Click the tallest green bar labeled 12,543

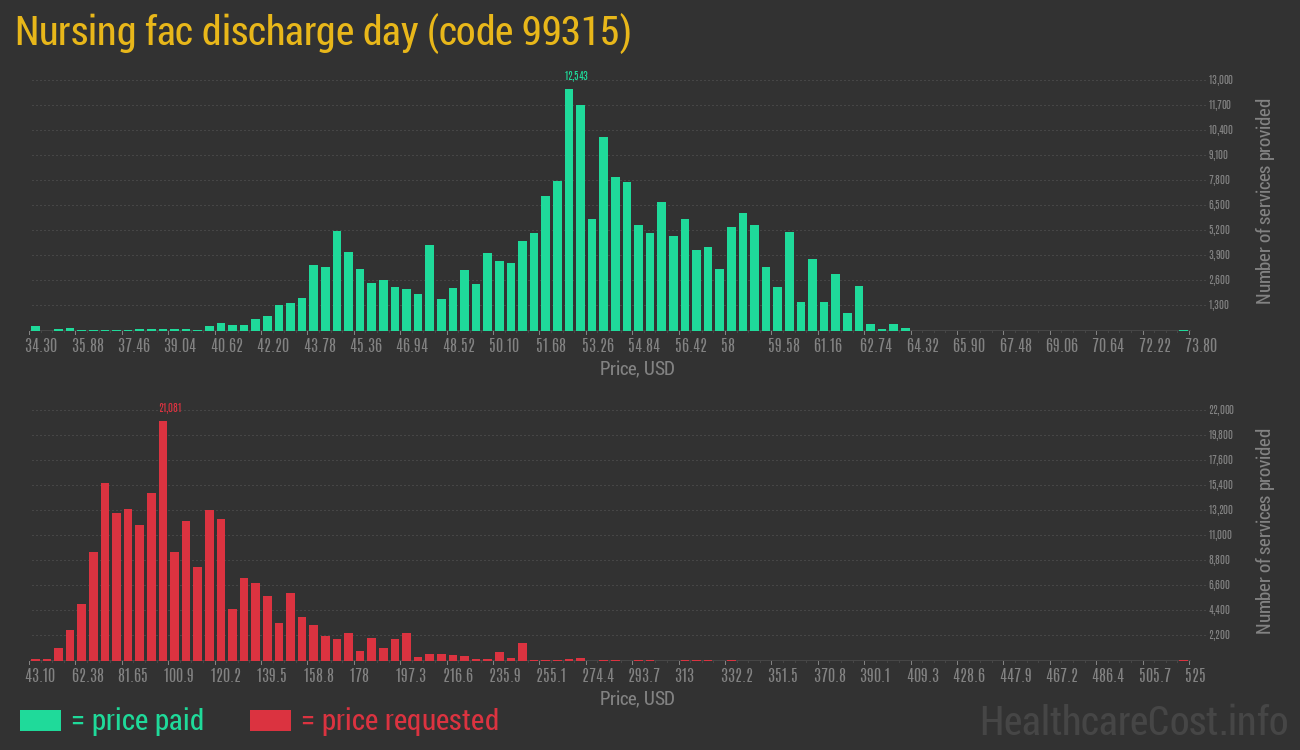(569, 210)
